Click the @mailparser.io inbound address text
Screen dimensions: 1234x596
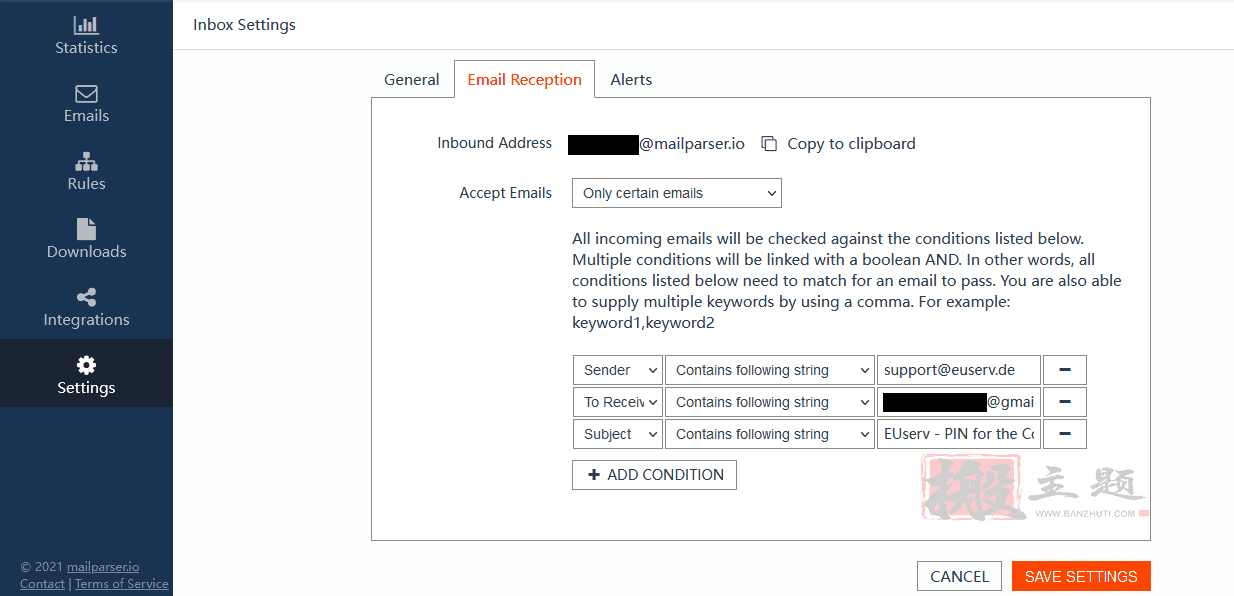tap(692, 144)
